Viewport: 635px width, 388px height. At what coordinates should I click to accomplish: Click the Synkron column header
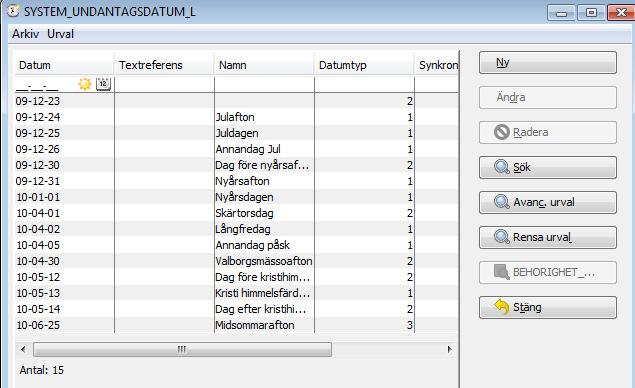437,65
